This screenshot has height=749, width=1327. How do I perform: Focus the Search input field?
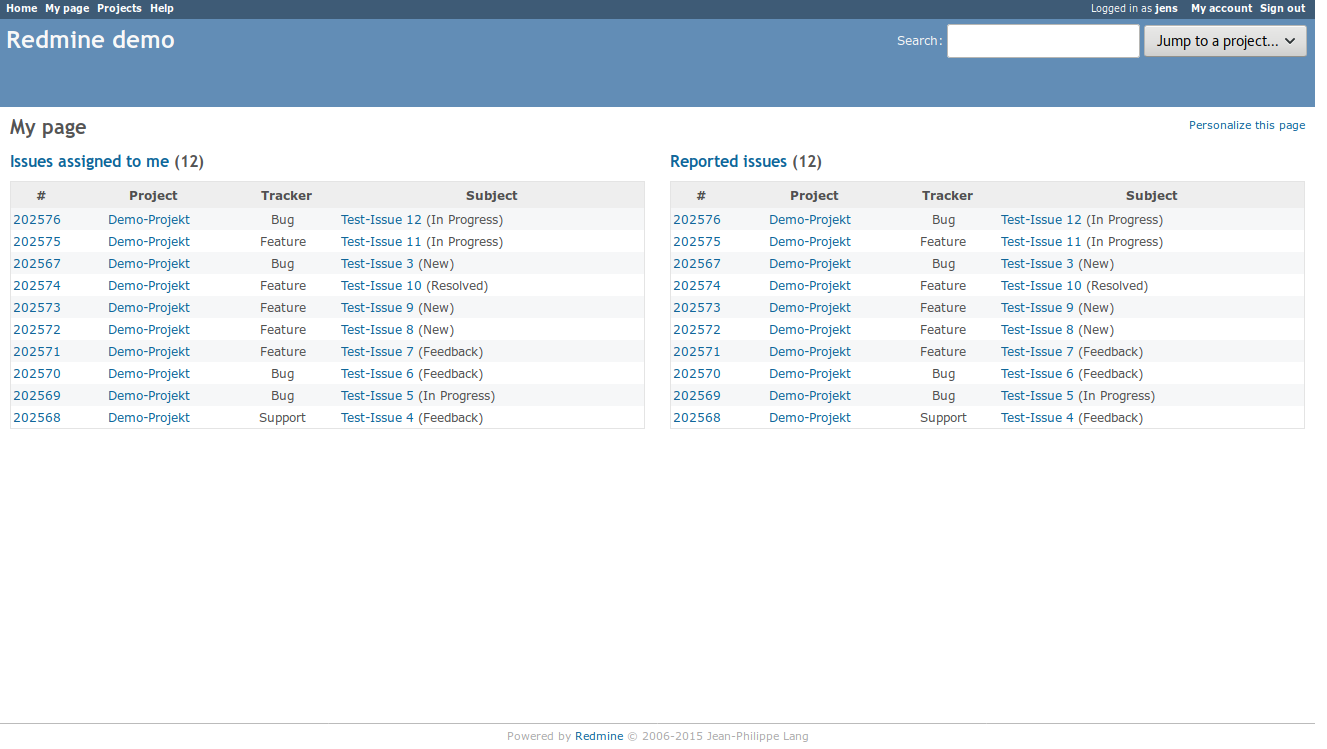(1043, 41)
